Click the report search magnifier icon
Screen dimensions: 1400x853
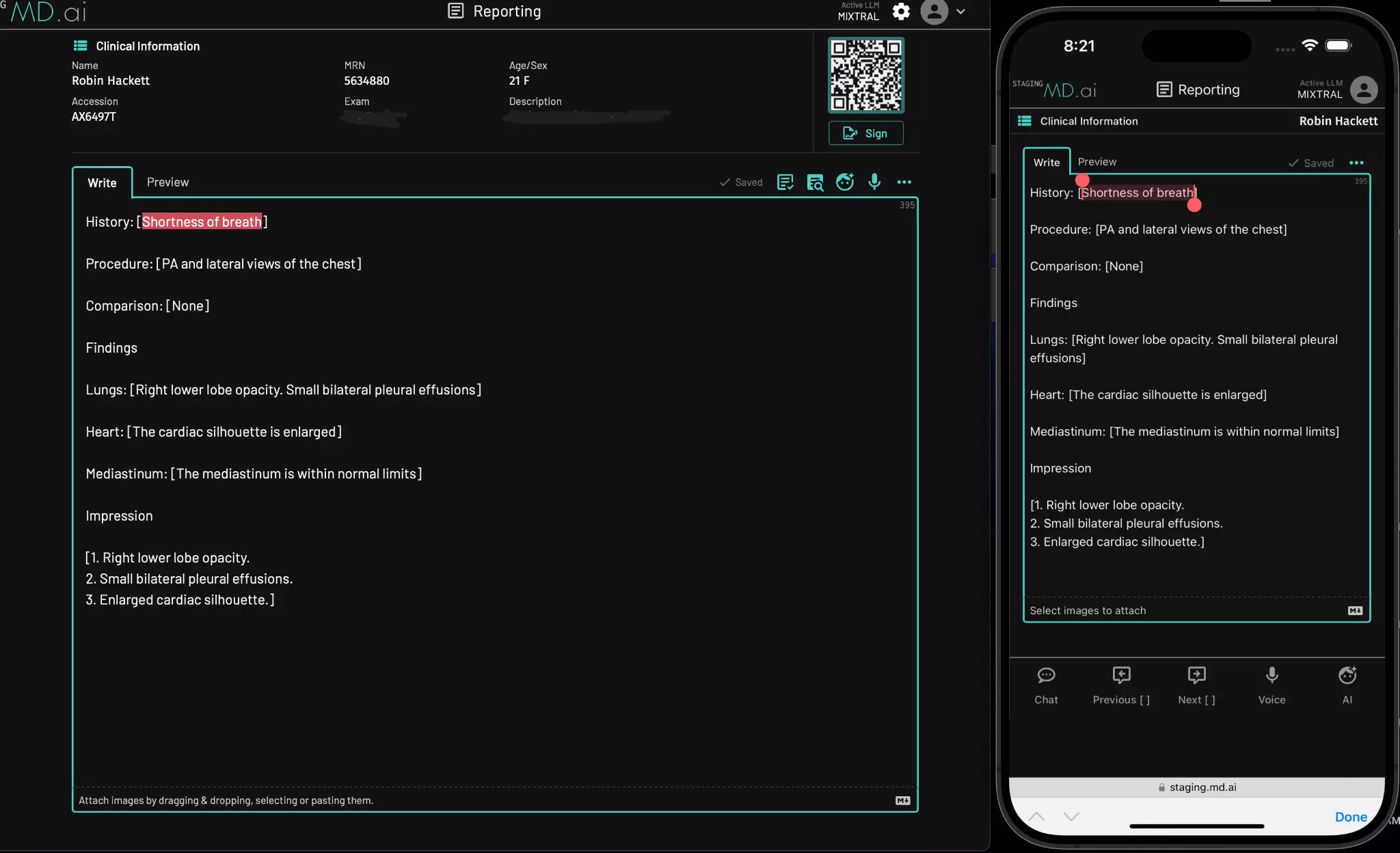(x=815, y=182)
